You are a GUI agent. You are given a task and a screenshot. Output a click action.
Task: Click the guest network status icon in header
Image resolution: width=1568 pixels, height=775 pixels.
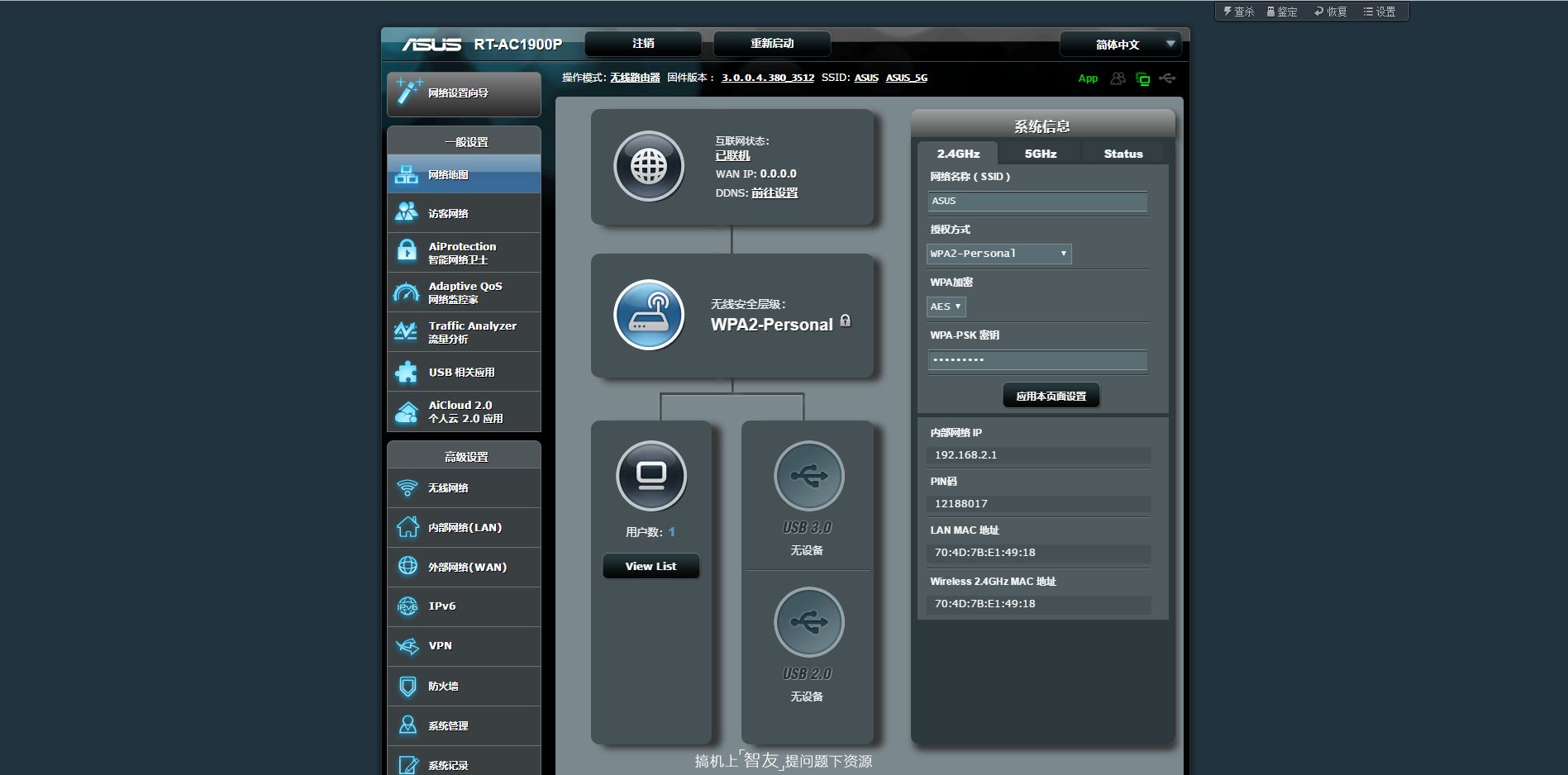(1118, 78)
